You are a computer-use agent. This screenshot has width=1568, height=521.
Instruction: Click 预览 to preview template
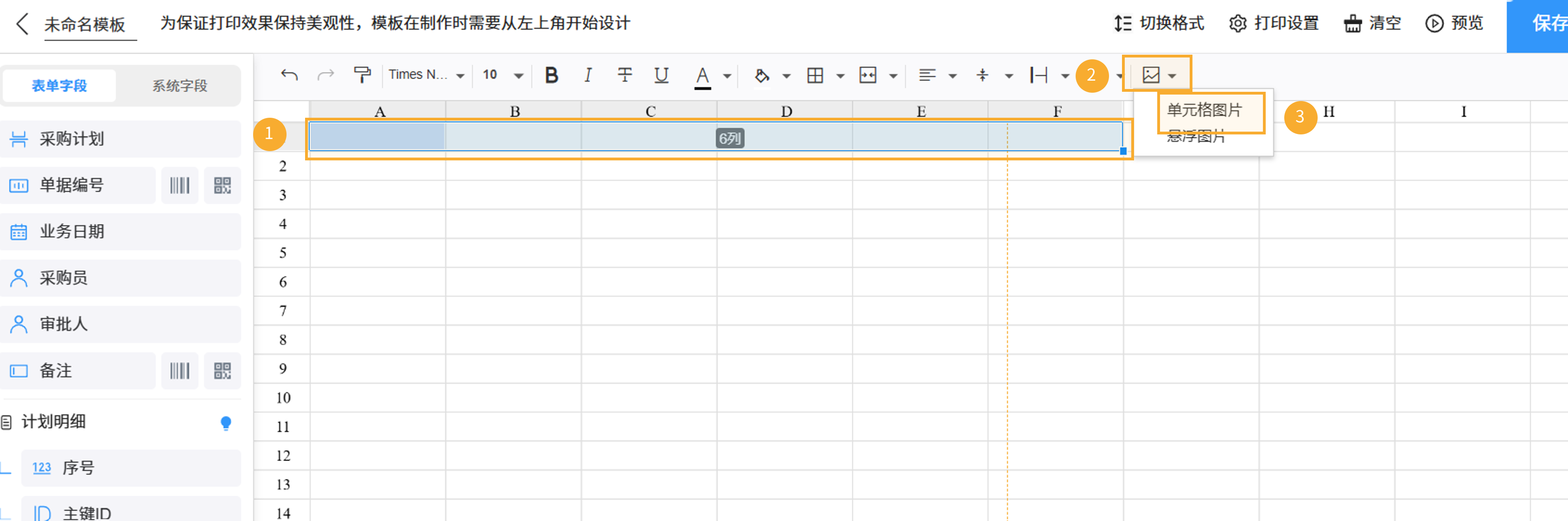pos(1454,24)
